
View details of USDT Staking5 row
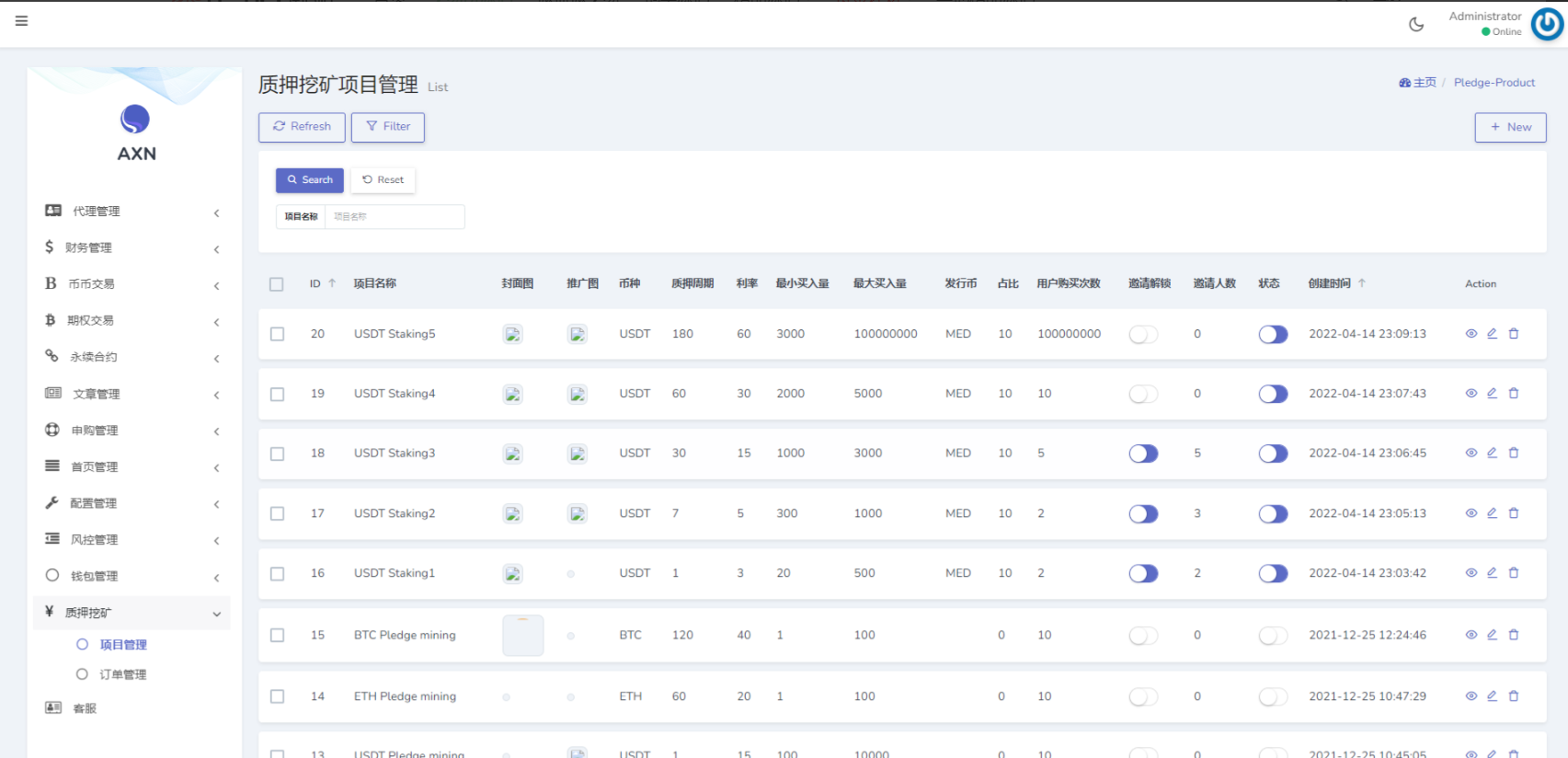point(1471,334)
